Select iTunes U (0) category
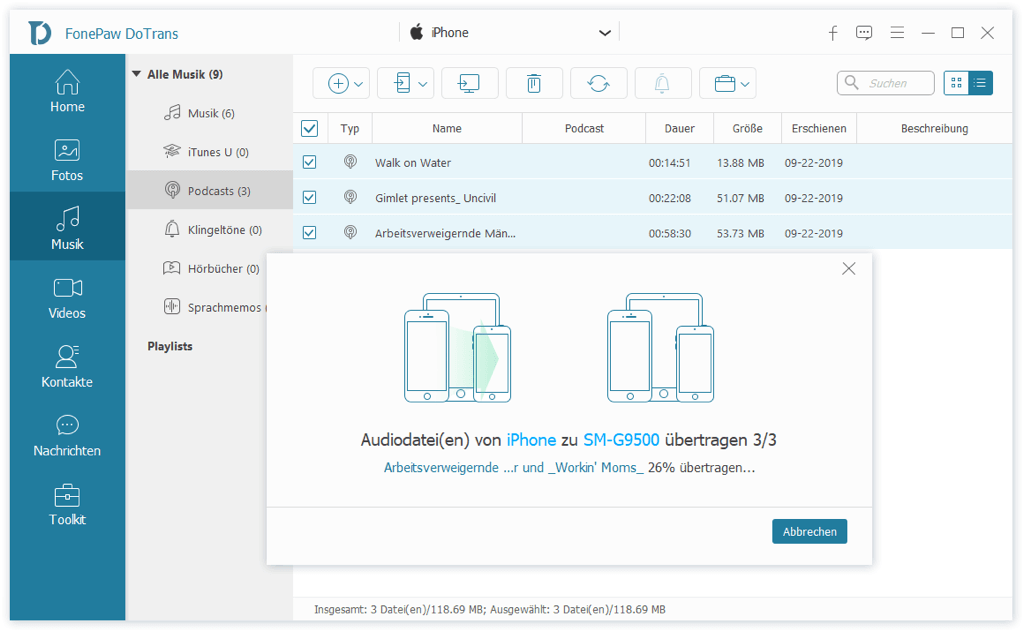 tap(210, 152)
